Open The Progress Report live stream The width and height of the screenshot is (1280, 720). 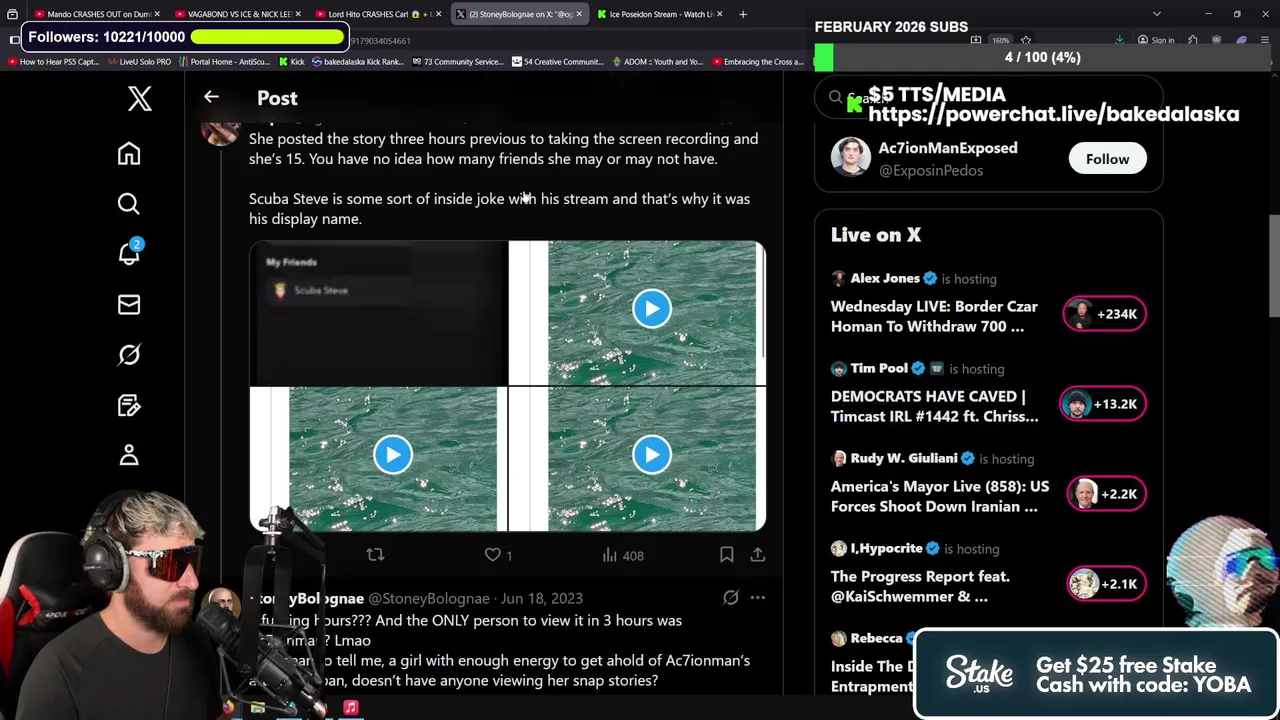(x=919, y=586)
